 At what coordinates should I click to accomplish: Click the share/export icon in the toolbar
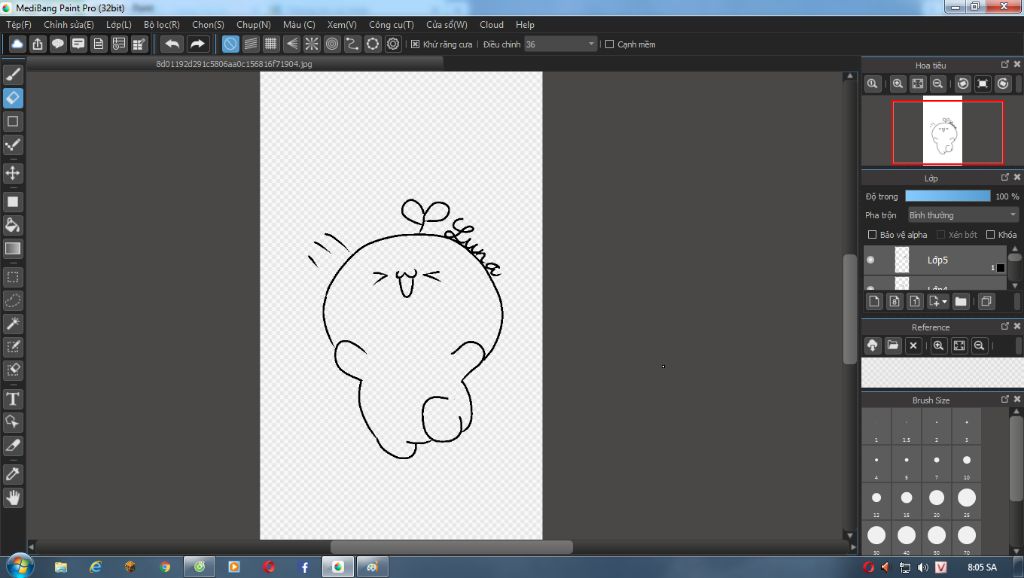click(x=37, y=44)
